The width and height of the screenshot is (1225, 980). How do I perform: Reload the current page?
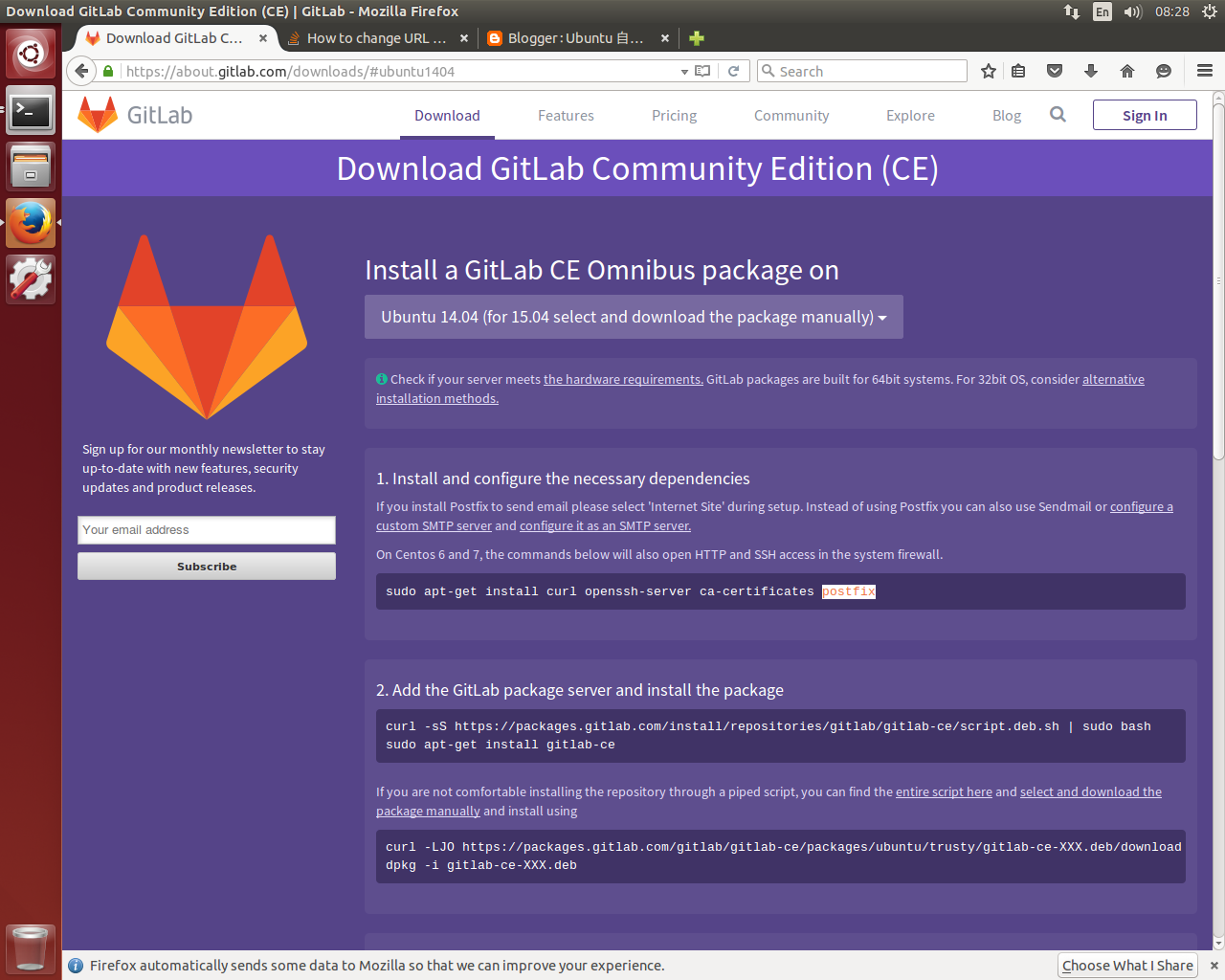[734, 71]
